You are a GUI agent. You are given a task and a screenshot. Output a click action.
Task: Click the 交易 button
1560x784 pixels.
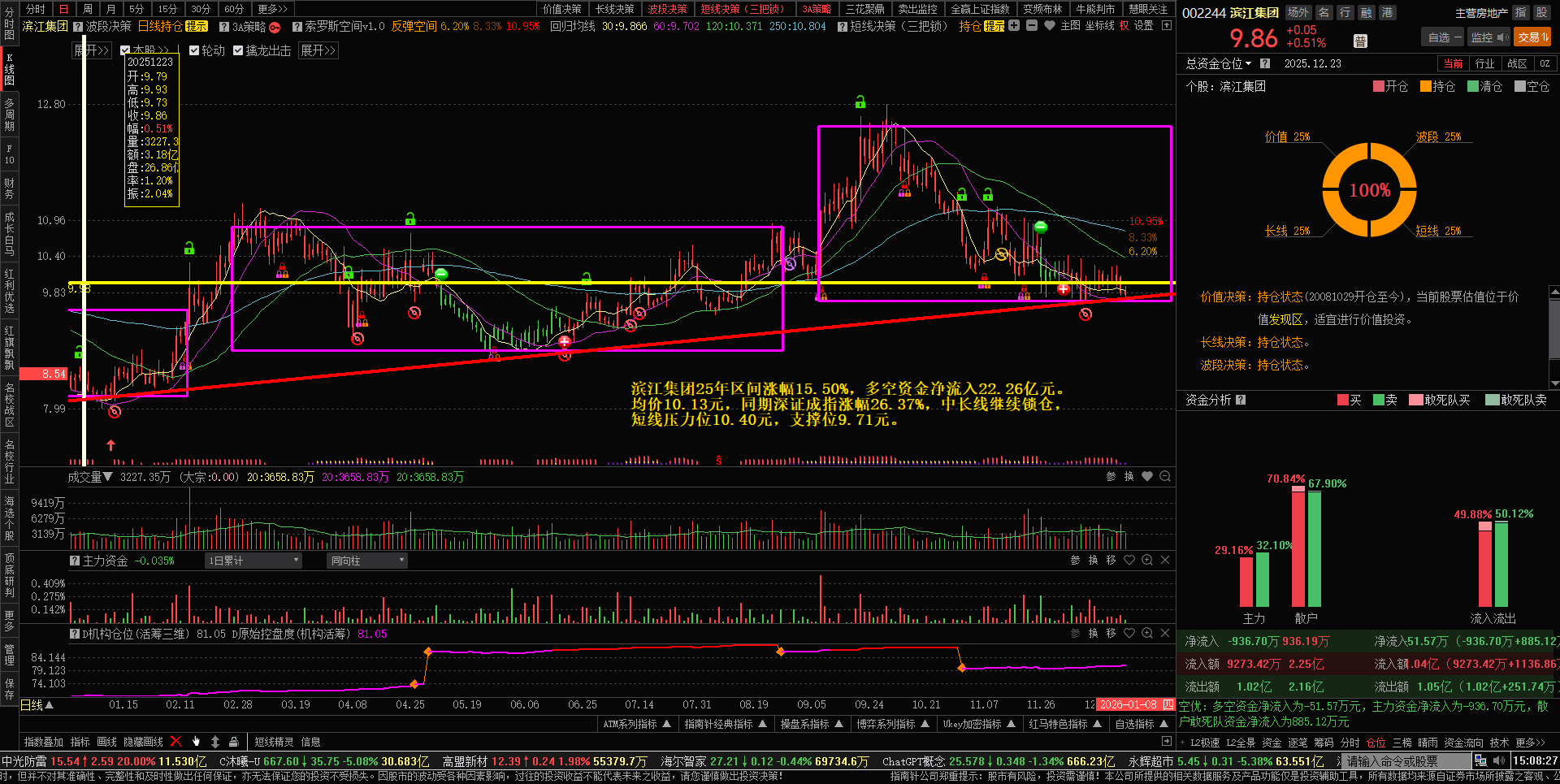tap(1533, 37)
